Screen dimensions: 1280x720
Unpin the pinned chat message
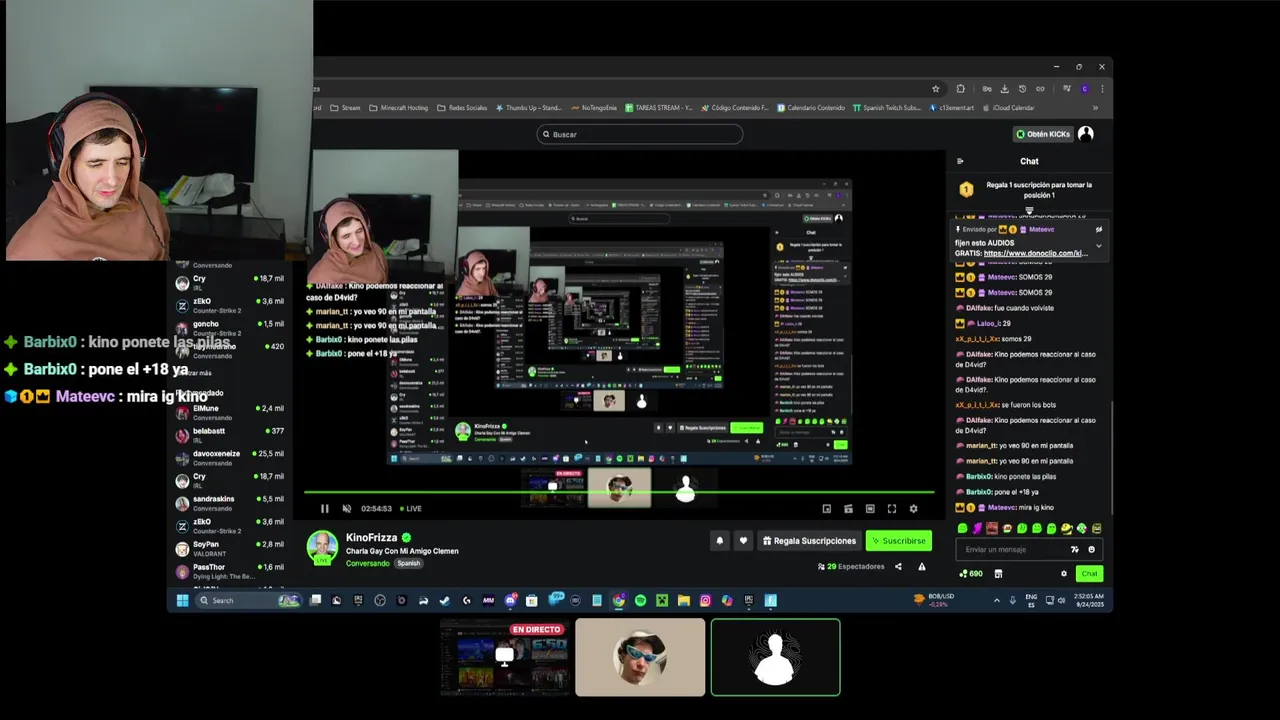(x=1098, y=229)
